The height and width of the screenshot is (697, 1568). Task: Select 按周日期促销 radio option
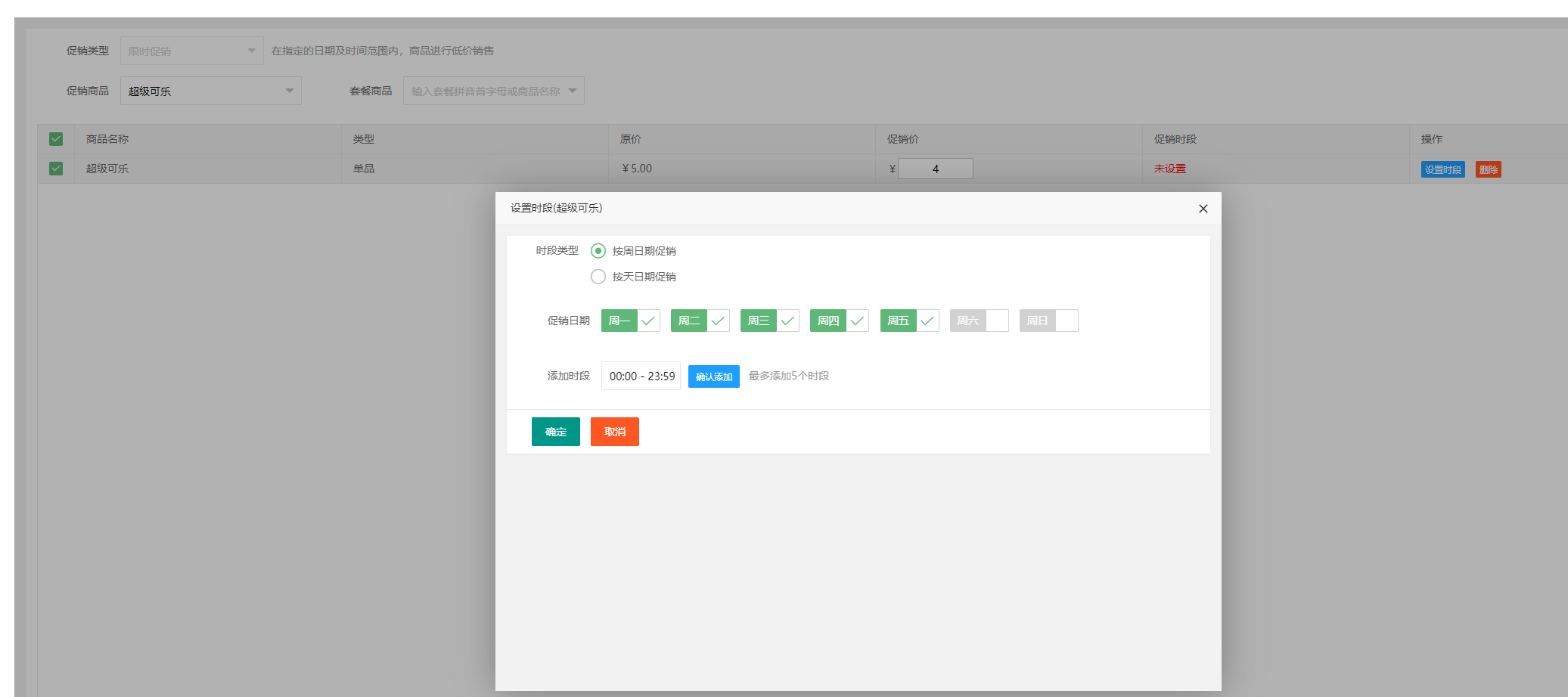(x=598, y=251)
